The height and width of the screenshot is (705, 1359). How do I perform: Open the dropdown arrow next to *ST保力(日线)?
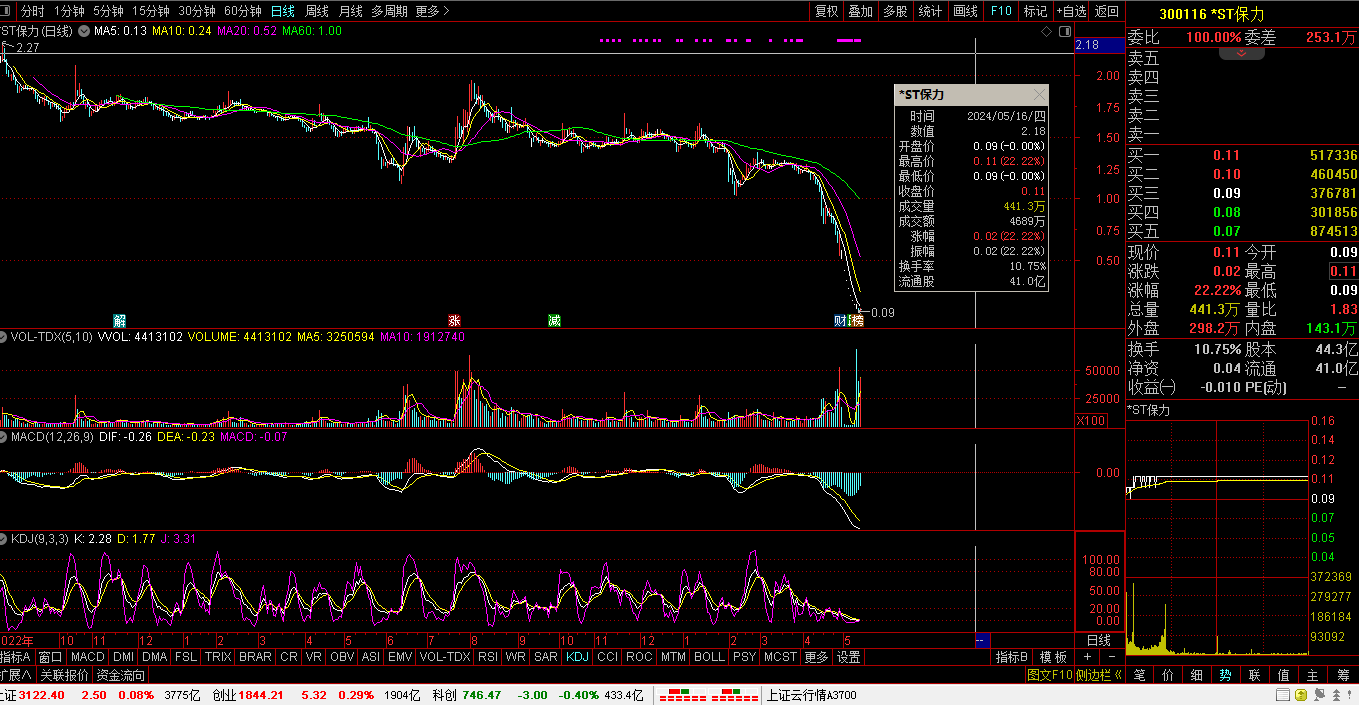(83, 31)
